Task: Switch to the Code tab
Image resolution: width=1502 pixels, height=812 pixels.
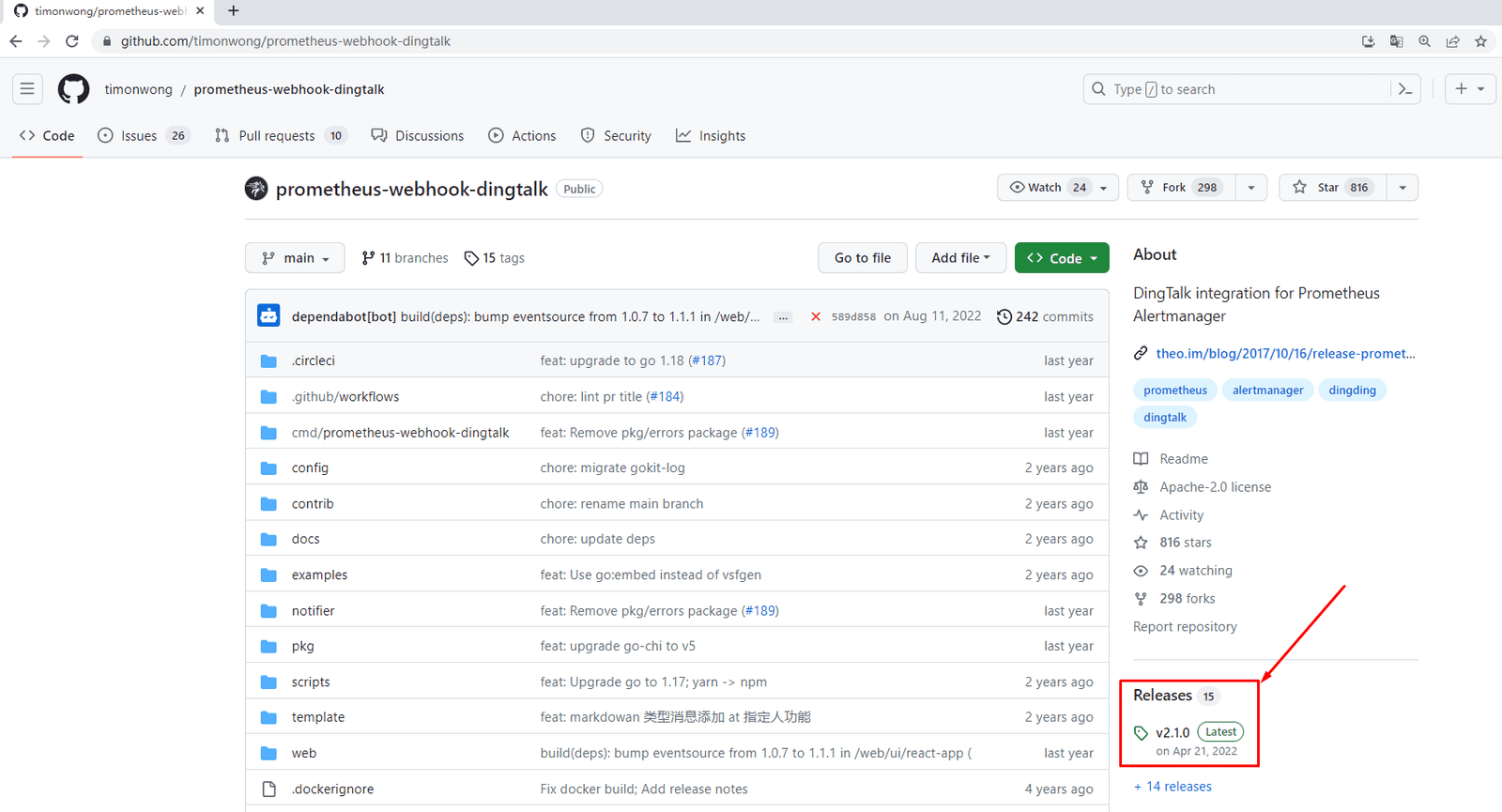Action: coord(47,136)
